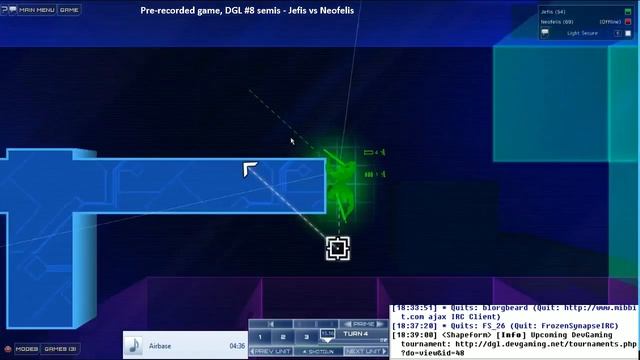Select the Airbase track title

click(160, 346)
